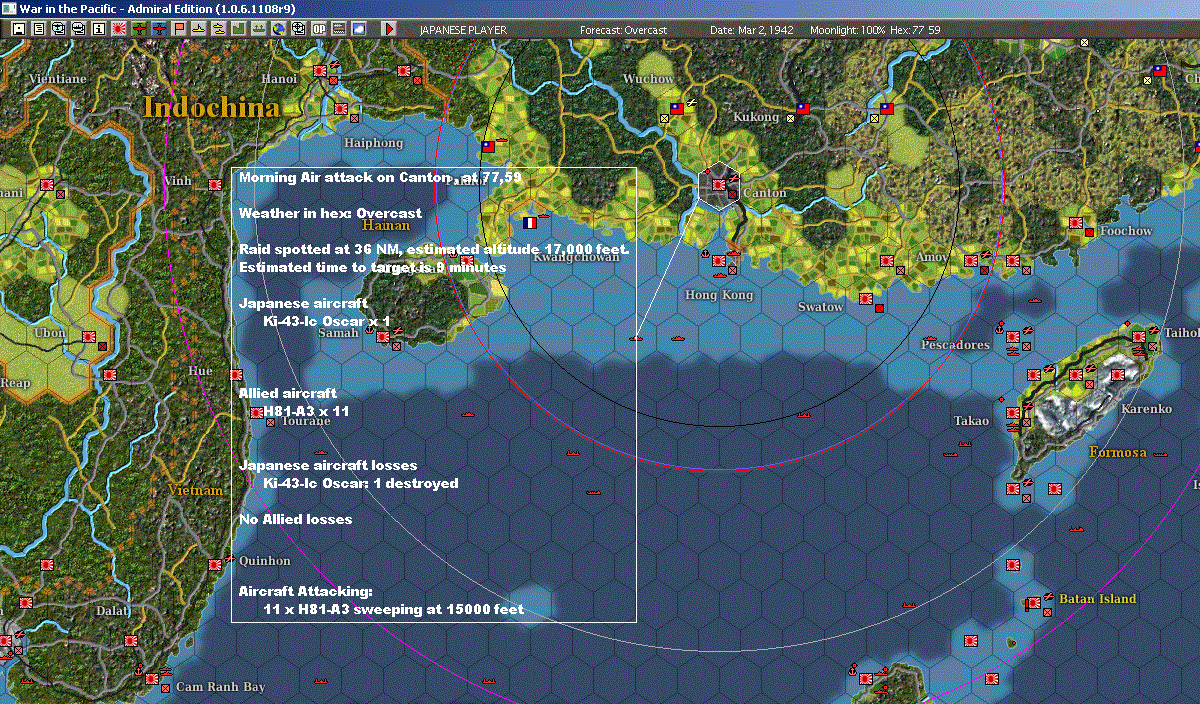Select the red plane on blue background icon
1200x704 pixels.
(159, 29)
